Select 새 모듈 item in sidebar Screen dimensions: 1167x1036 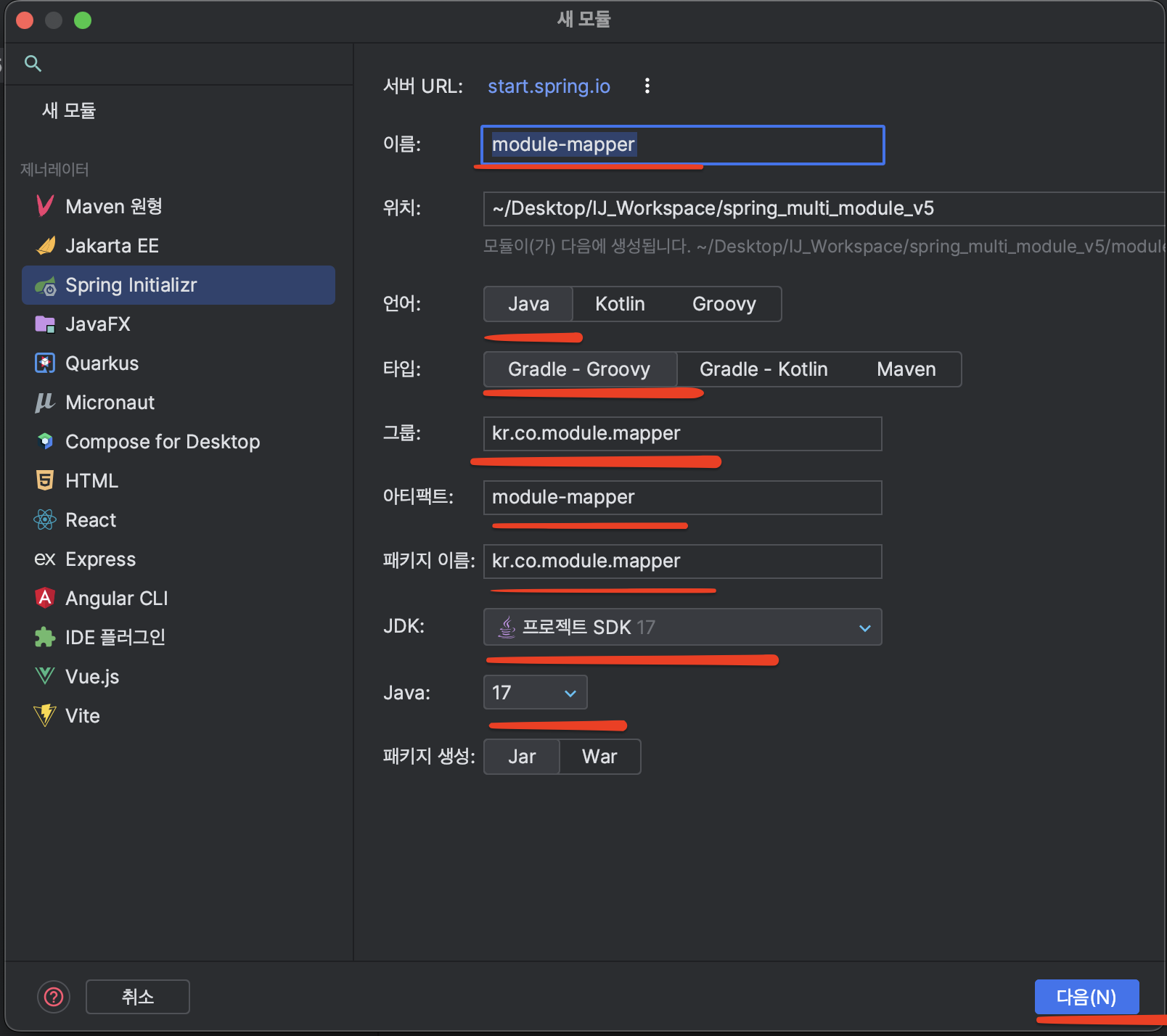[69, 110]
